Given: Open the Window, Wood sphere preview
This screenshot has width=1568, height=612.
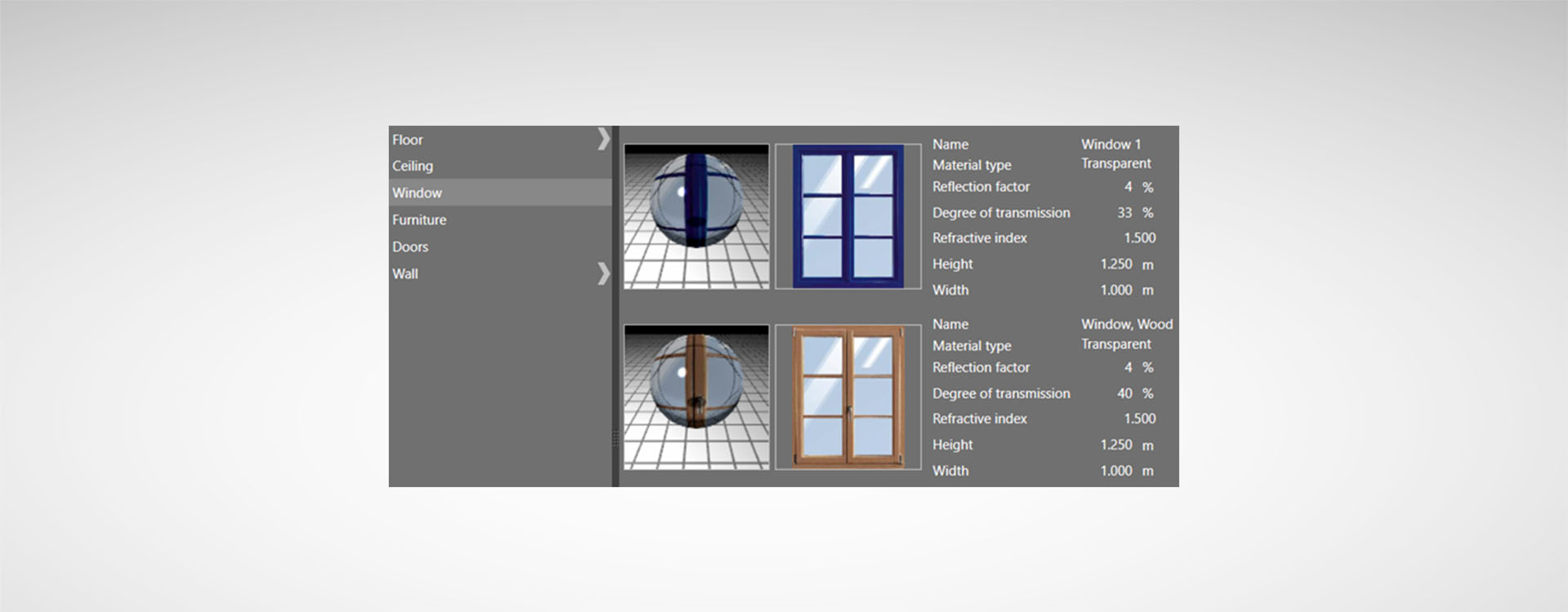Looking at the screenshot, I should [697, 397].
